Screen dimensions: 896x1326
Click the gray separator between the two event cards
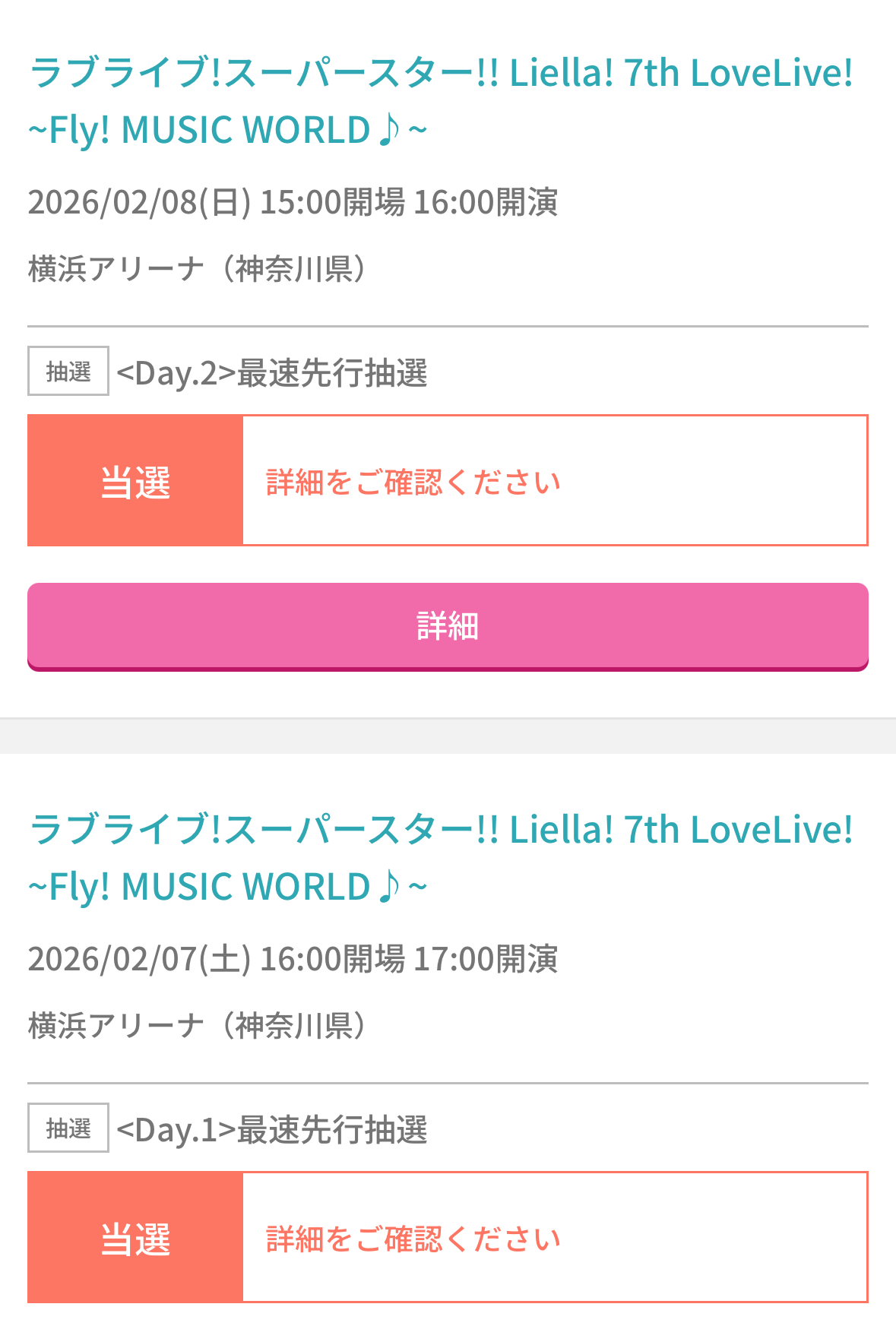pos(448,736)
